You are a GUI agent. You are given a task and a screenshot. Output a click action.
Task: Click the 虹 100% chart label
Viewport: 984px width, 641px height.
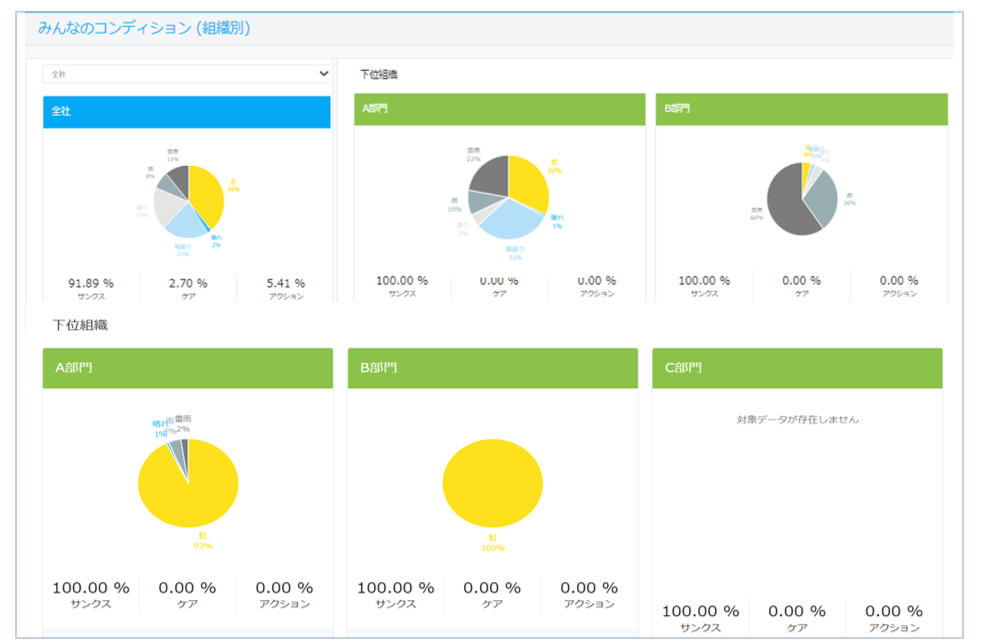click(x=493, y=542)
